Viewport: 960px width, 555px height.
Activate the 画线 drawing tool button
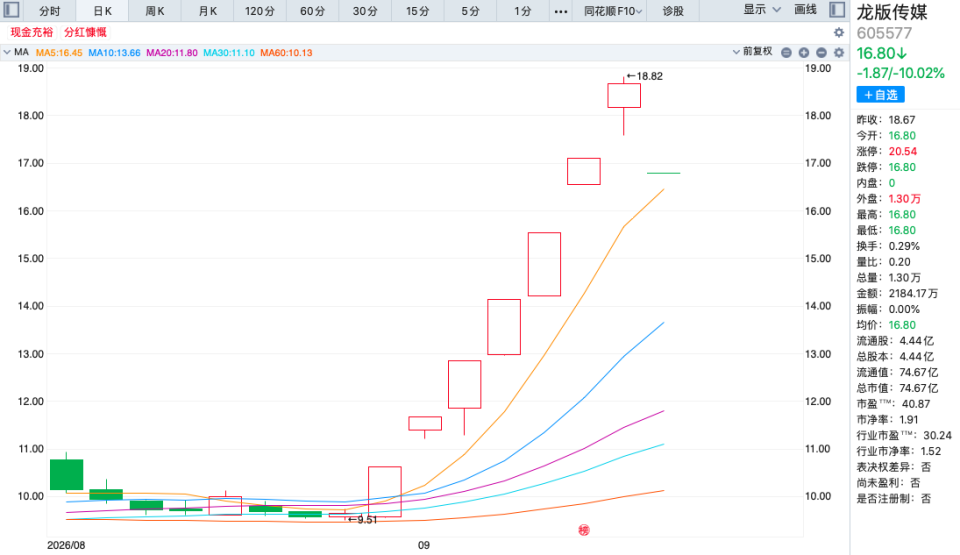coord(805,10)
